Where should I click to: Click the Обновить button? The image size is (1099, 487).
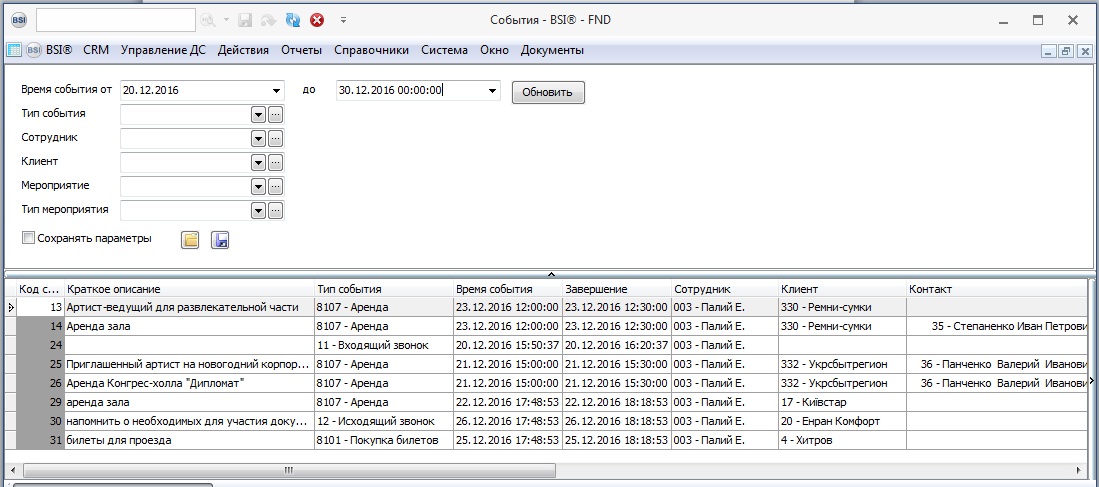click(x=548, y=92)
